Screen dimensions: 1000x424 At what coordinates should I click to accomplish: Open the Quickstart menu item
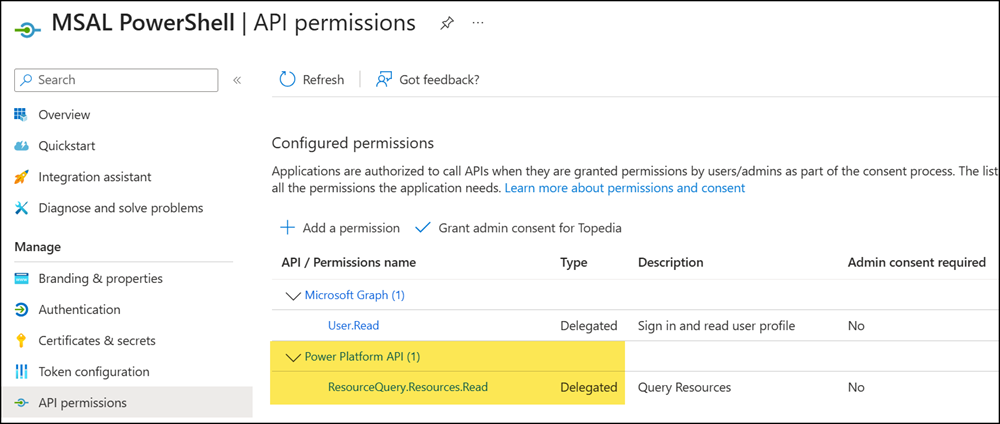(67, 146)
